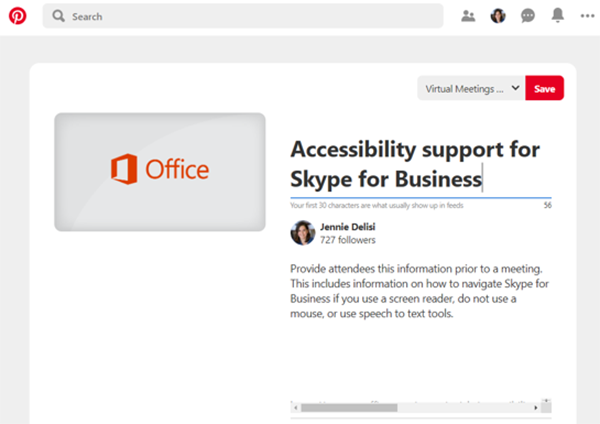Click the horizontal scrollbar right arrow
This screenshot has width=600, height=424.
coord(536,408)
